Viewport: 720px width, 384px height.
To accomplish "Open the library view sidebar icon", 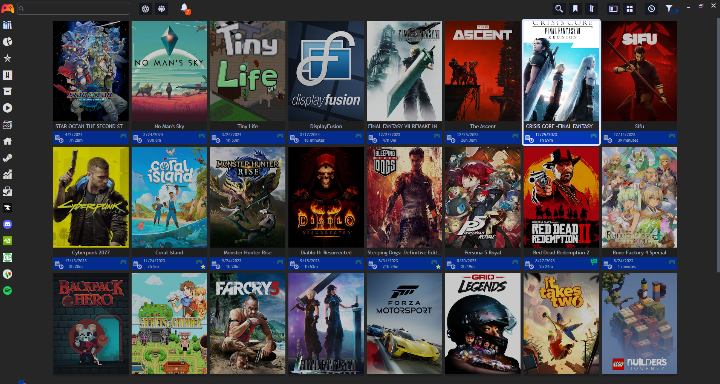I will tap(7, 25).
